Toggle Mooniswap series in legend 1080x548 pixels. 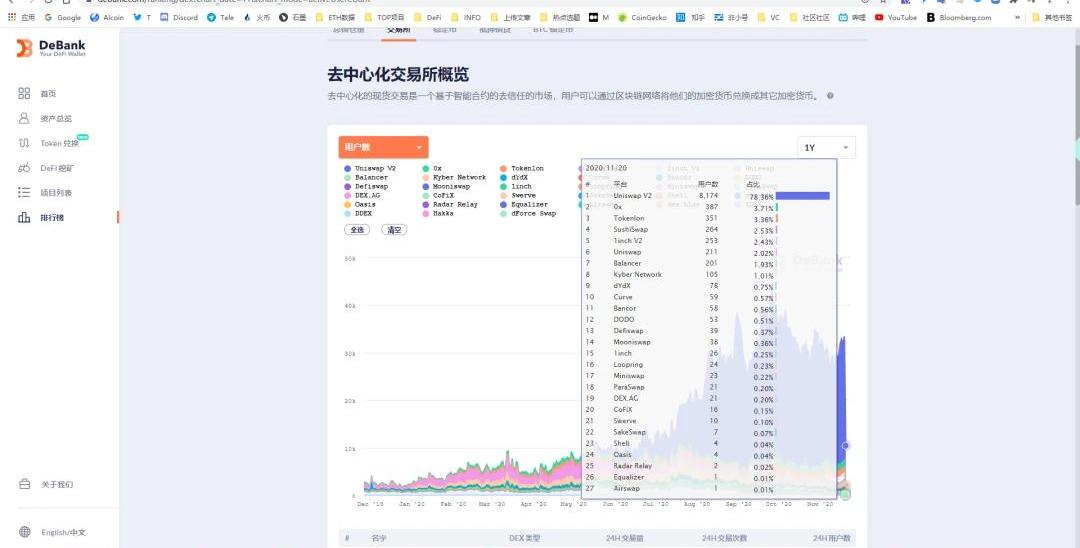(x=446, y=186)
